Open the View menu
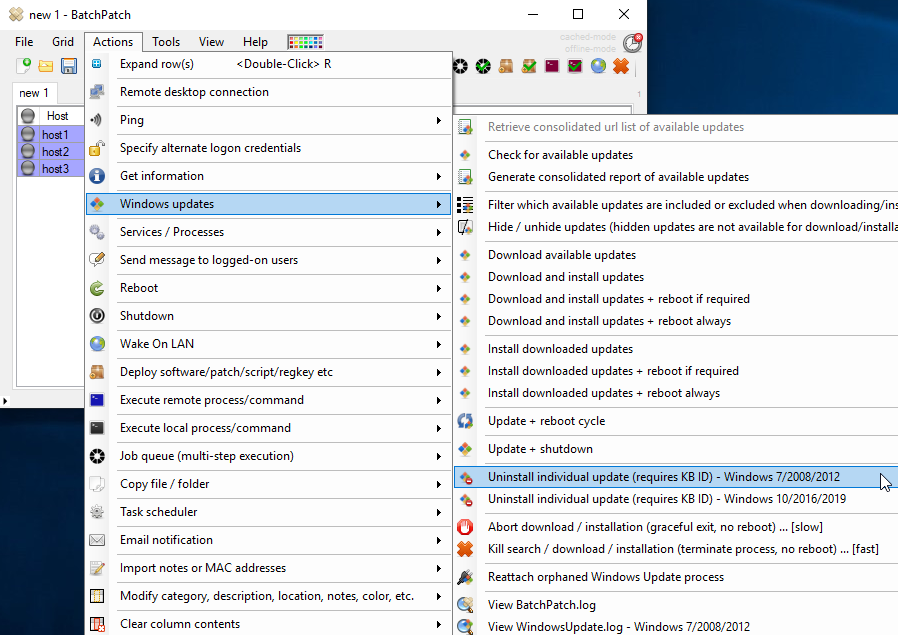898x635 pixels. coord(211,42)
